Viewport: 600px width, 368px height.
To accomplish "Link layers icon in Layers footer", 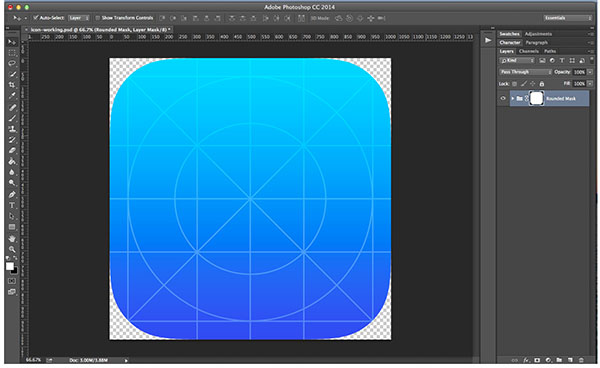I will [515, 360].
